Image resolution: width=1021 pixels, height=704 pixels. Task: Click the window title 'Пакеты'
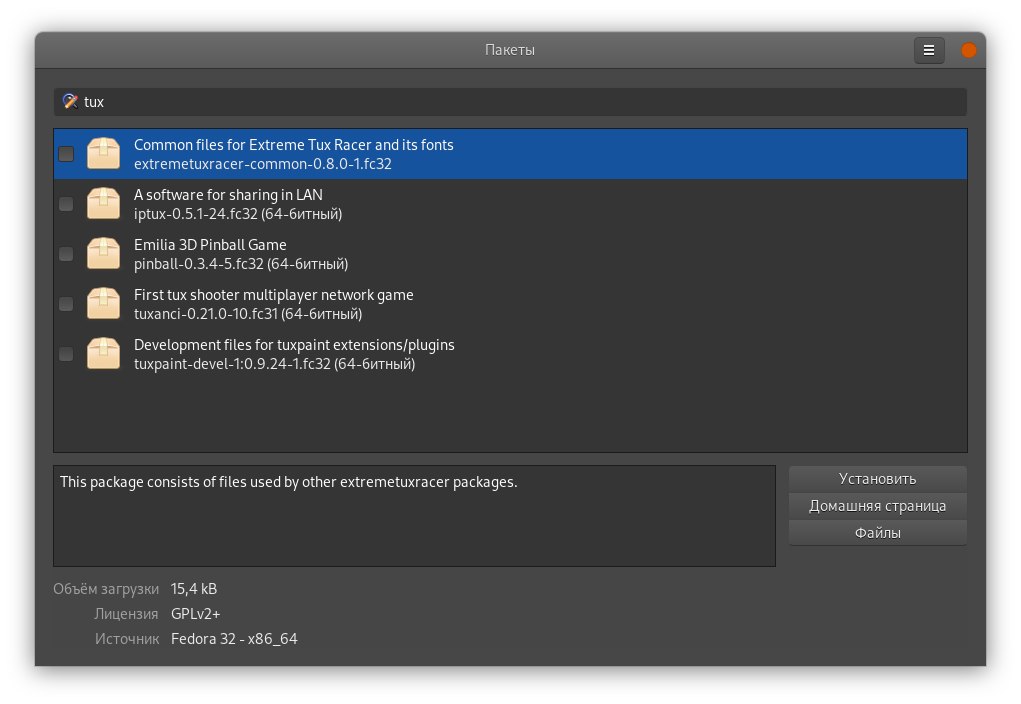[510, 50]
